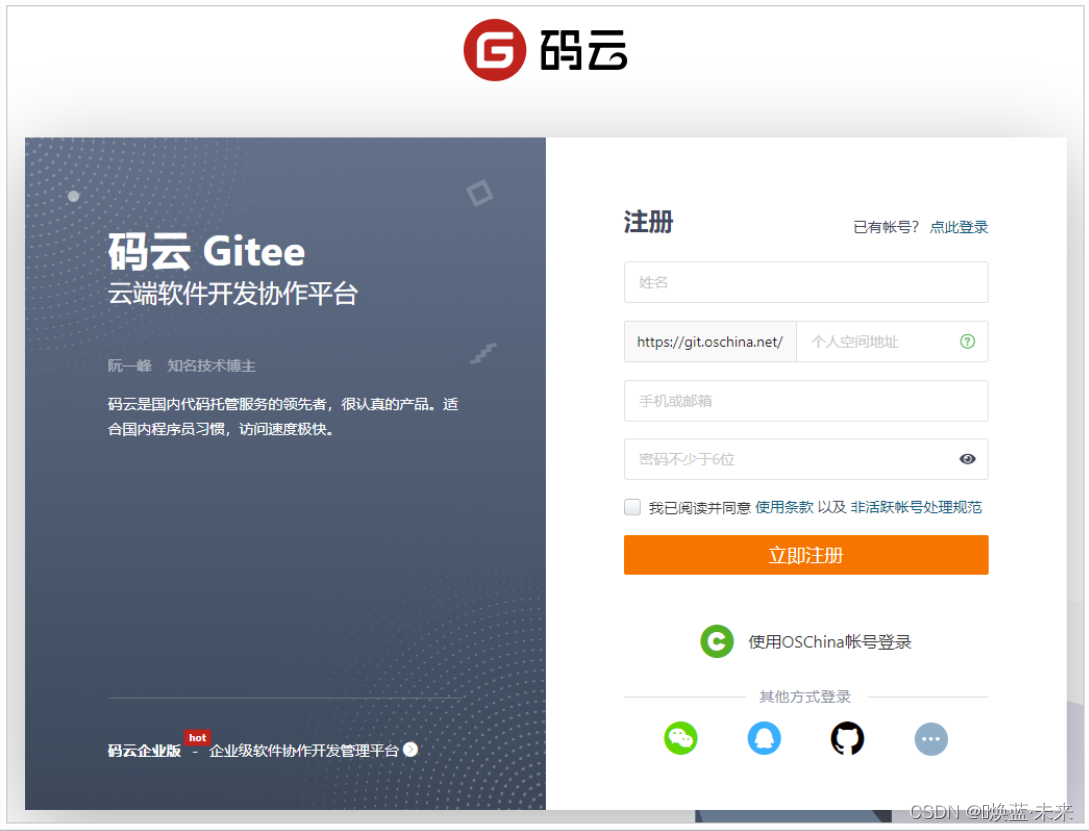
Task: Click 使用OSChina帐号登录 text link
Action: coord(829,642)
